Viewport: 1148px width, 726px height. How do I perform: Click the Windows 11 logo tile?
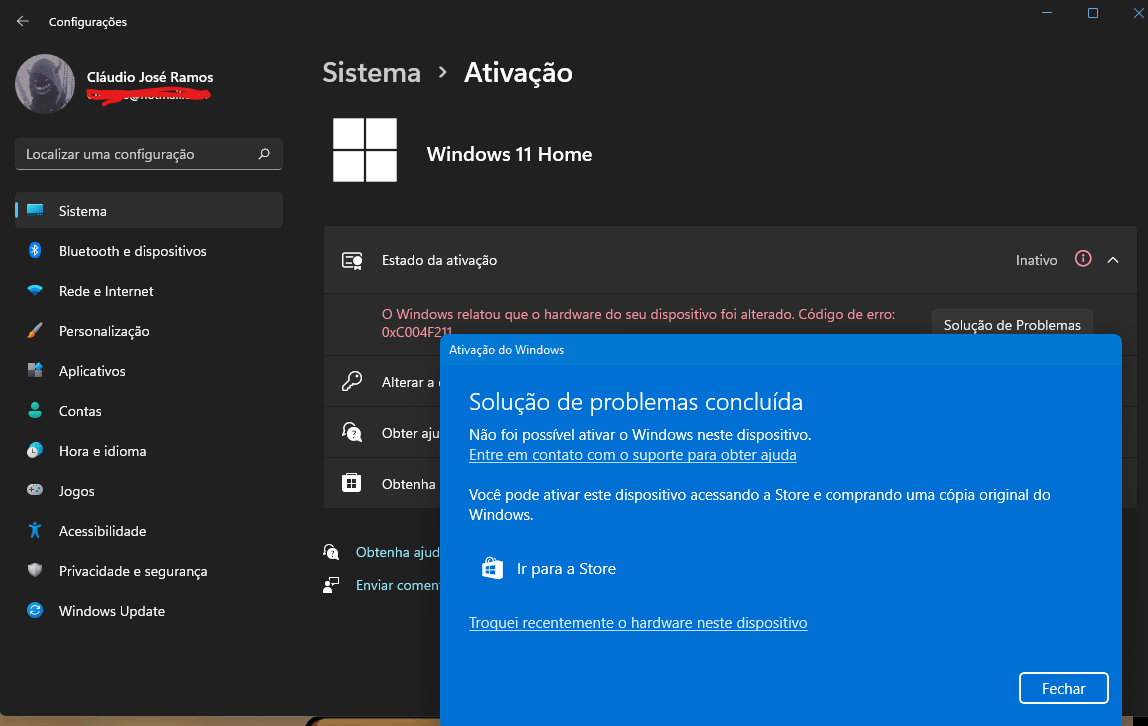(x=365, y=150)
